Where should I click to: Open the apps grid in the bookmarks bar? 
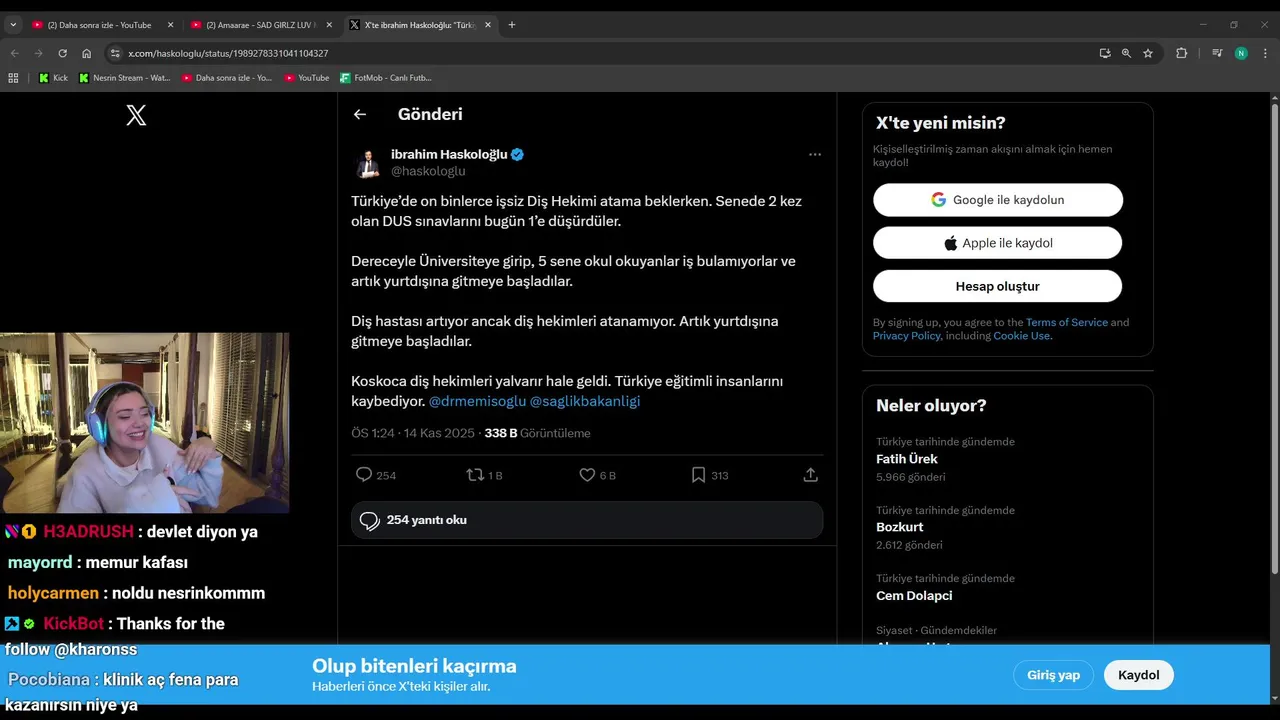point(13,77)
